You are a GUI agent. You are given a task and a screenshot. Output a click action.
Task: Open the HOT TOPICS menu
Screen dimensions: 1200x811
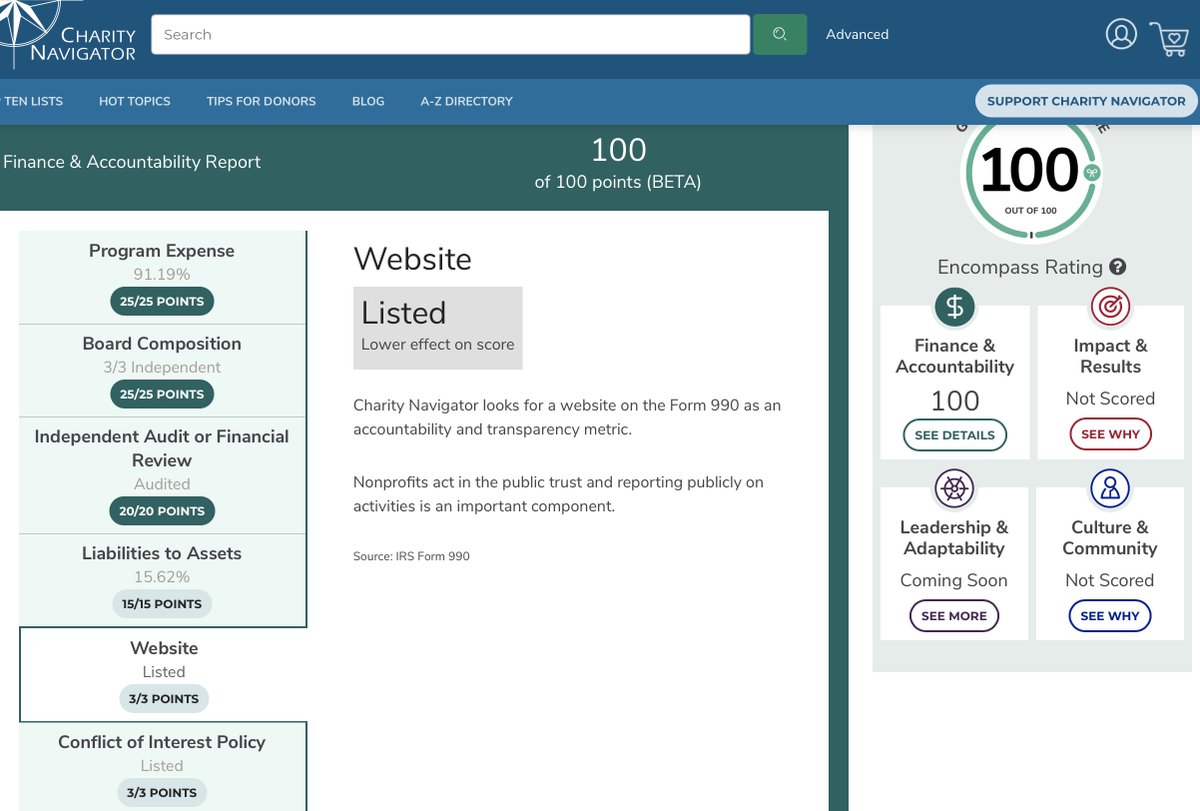[x=134, y=101]
